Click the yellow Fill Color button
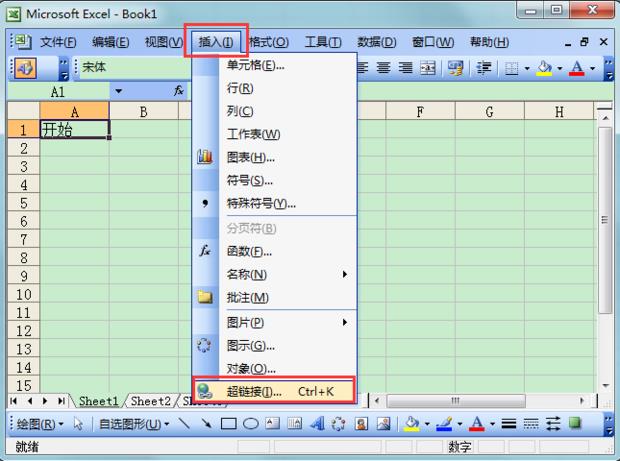The image size is (620, 461). point(544,68)
